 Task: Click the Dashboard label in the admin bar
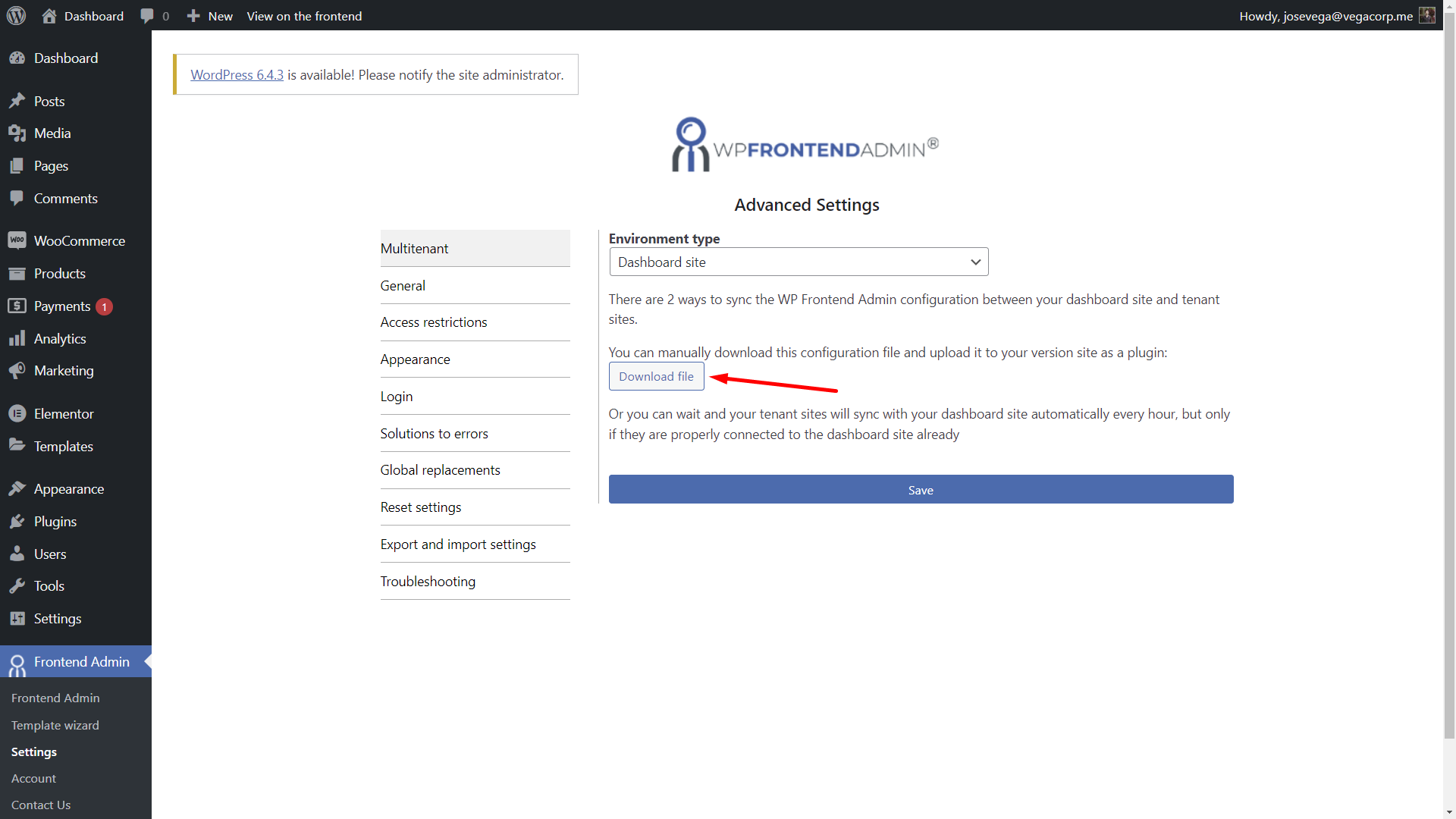tap(94, 16)
